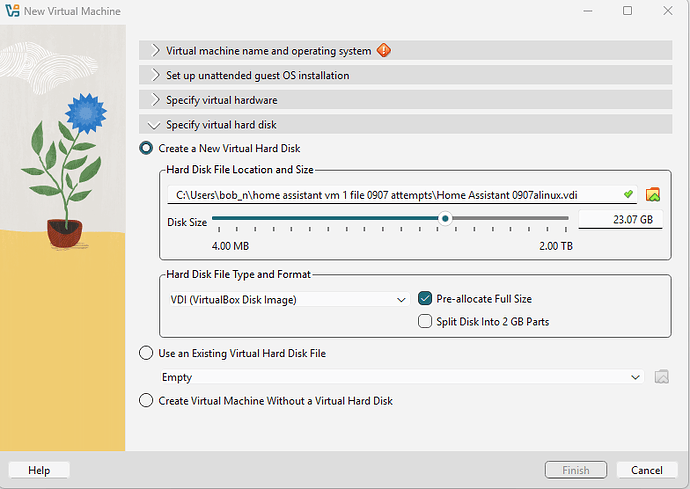Select Use an Existing Virtual Hard Disk File
Viewport: 690px width, 489px height.
click(146, 353)
